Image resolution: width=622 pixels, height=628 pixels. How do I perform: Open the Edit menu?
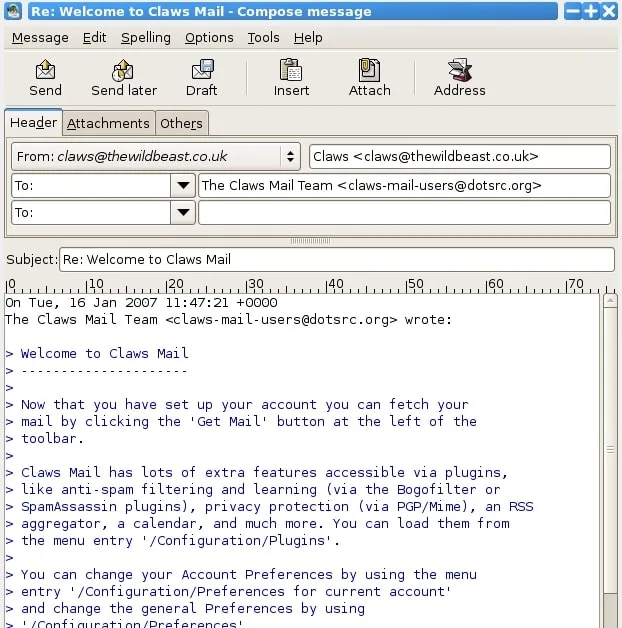point(95,38)
